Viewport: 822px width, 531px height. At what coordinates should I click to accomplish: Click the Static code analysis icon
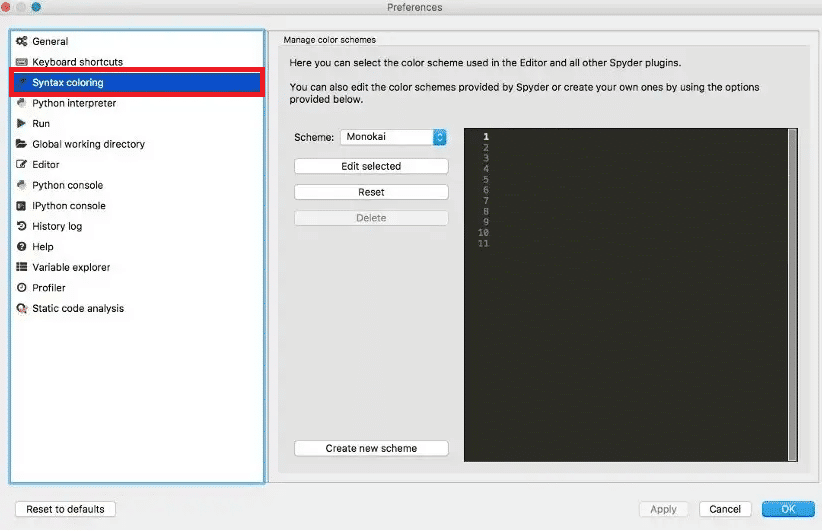(21, 308)
